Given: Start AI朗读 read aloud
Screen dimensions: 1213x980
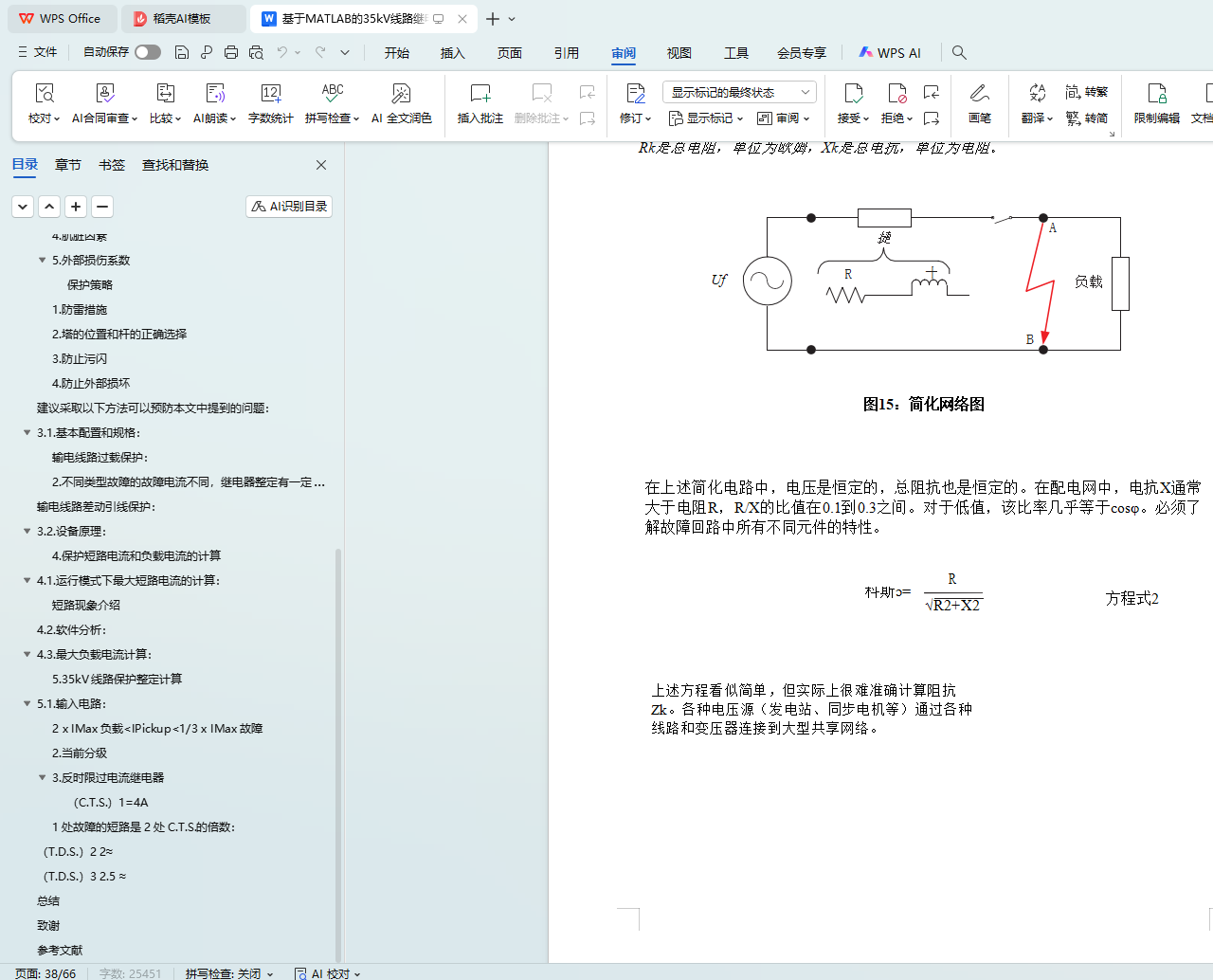Looking at the screenshot, I should 215,104.
